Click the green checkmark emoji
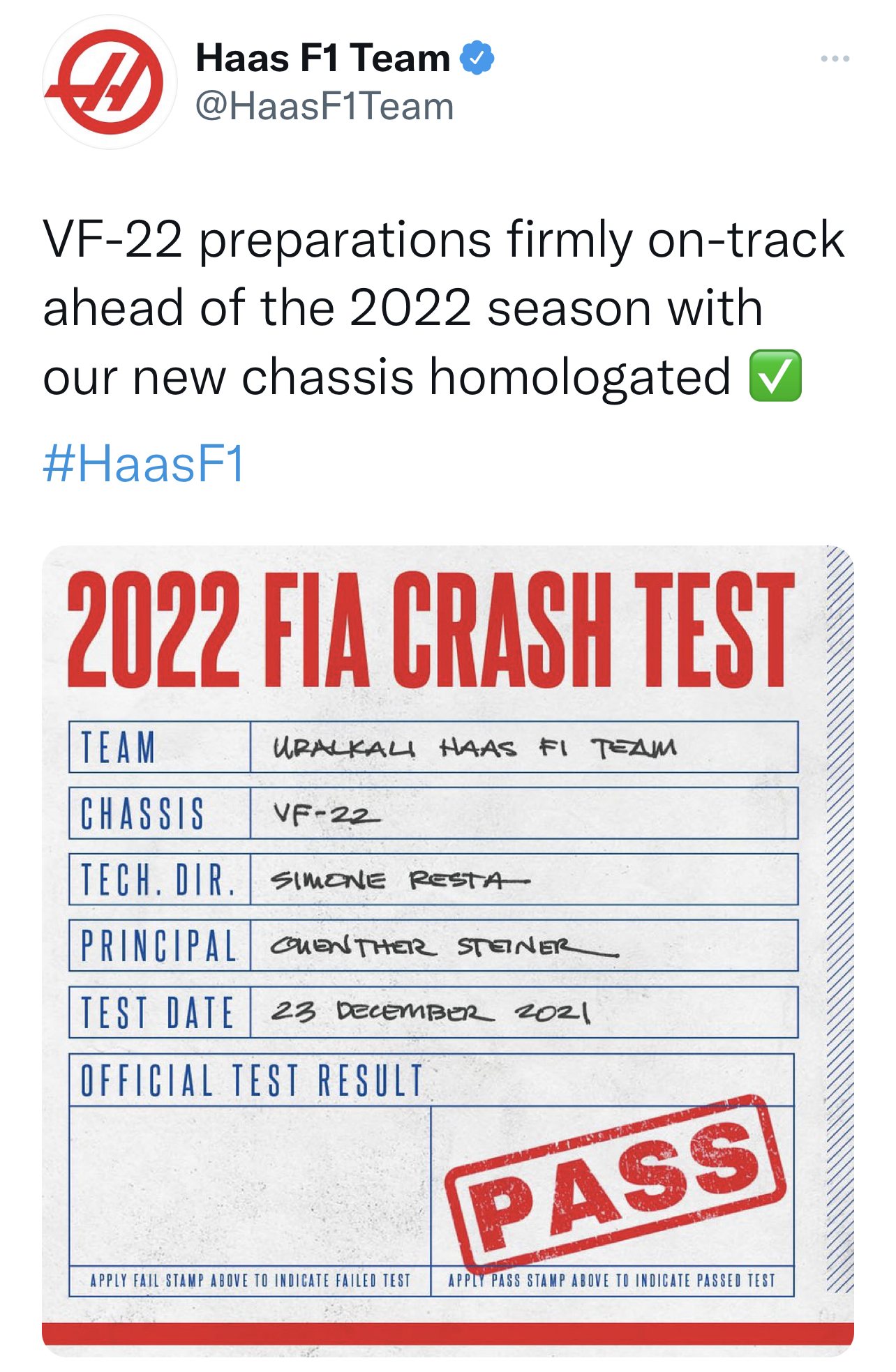The height and width of the screenshot is (1372, 896). tap(775, 376)
